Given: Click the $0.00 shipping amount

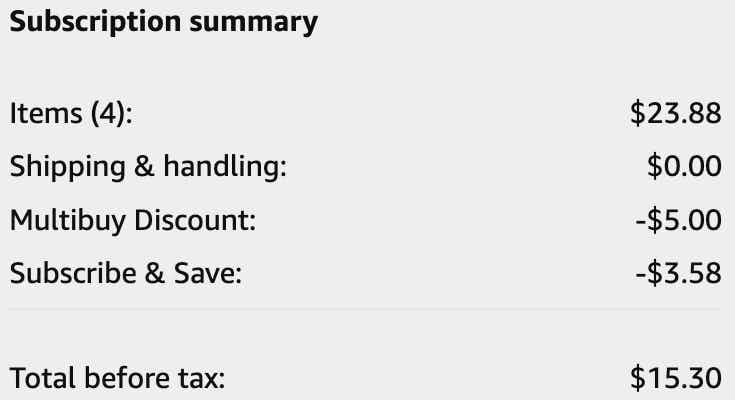Looking at the screenshot, I should tap(684, 166).
